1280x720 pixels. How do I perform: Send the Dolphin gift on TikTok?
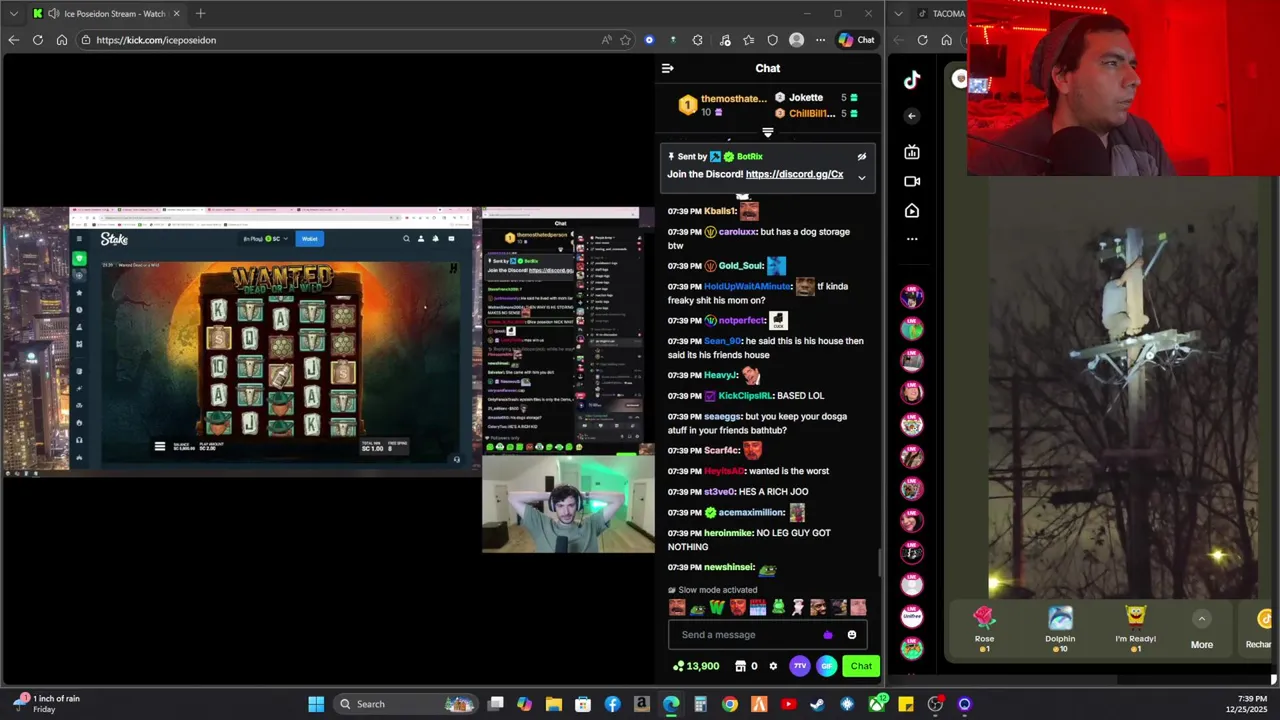(x=1060, y=628)
